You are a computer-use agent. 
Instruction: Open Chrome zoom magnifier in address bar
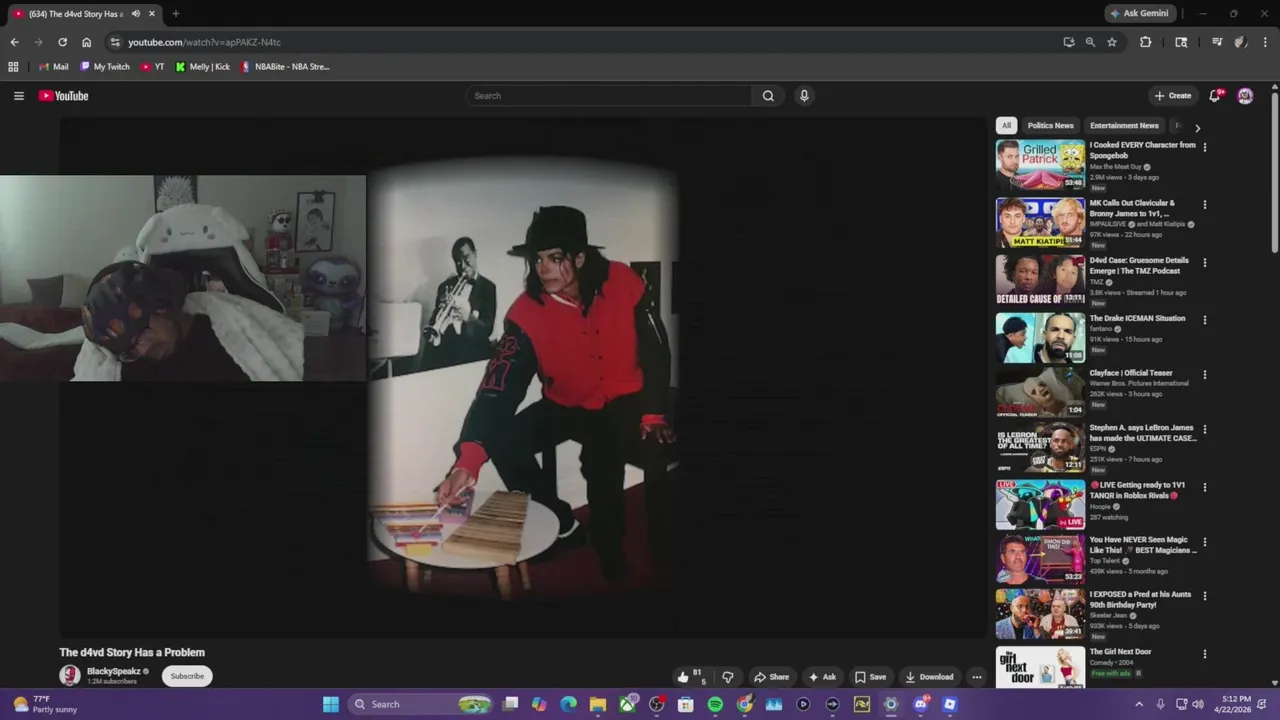[x=1090, y=42]
